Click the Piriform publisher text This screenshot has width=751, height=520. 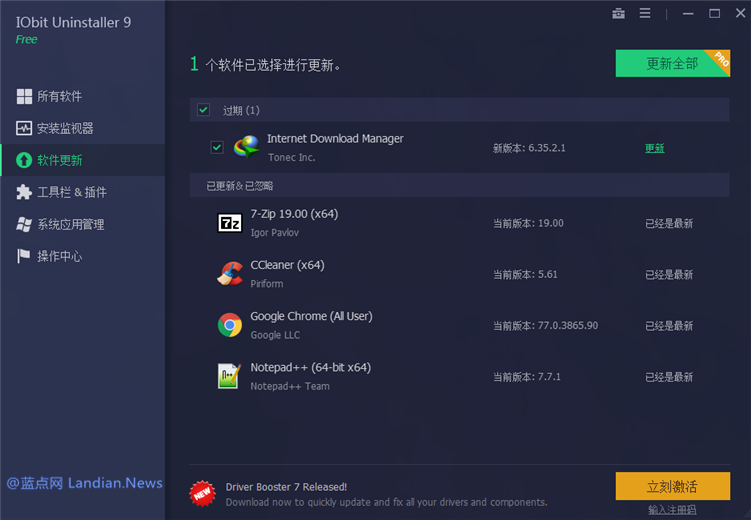point(267,284)
